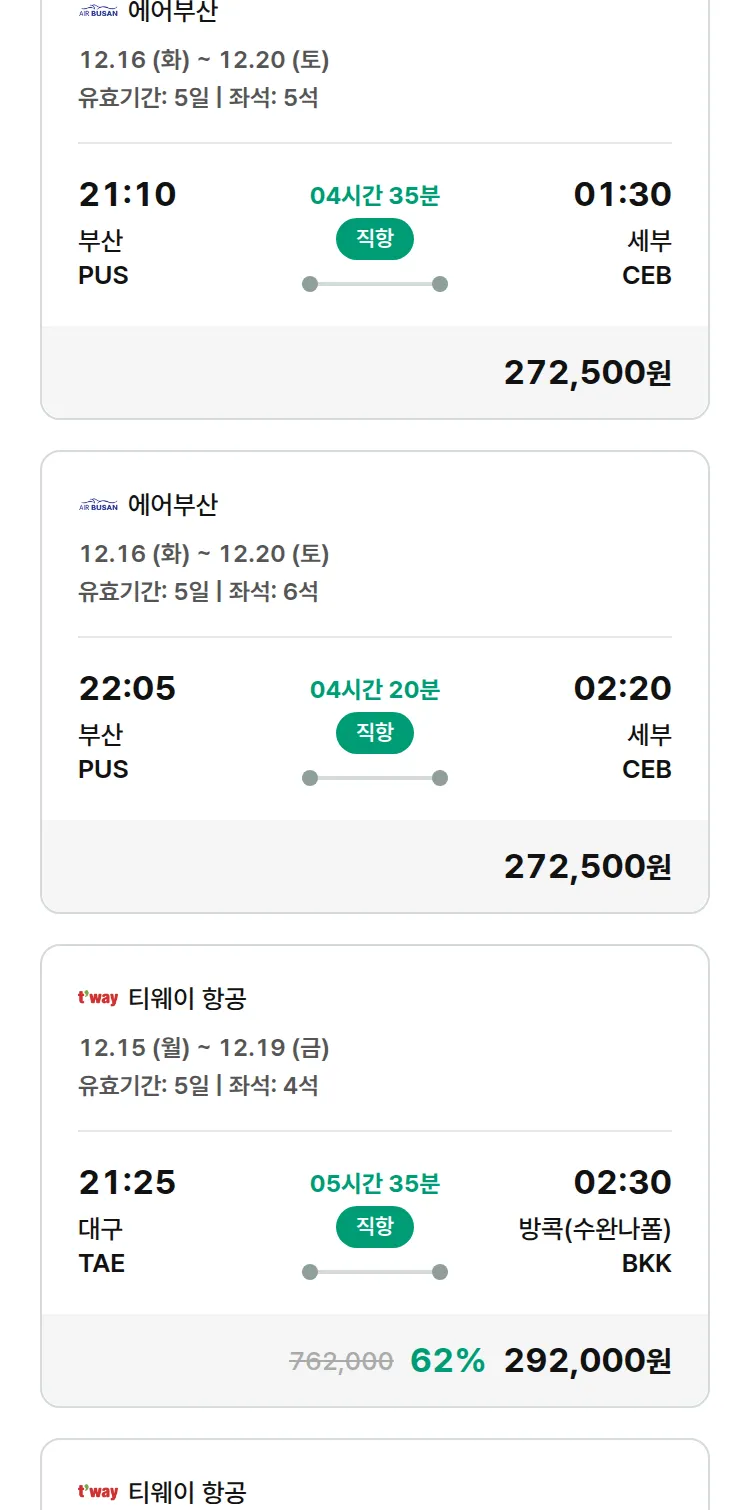Image resolution: width=750 pixels, height=1510 pixels.
Task: Click the 직항 badge on the Daegu–Bangkok flight
Action: point(374,1227)
